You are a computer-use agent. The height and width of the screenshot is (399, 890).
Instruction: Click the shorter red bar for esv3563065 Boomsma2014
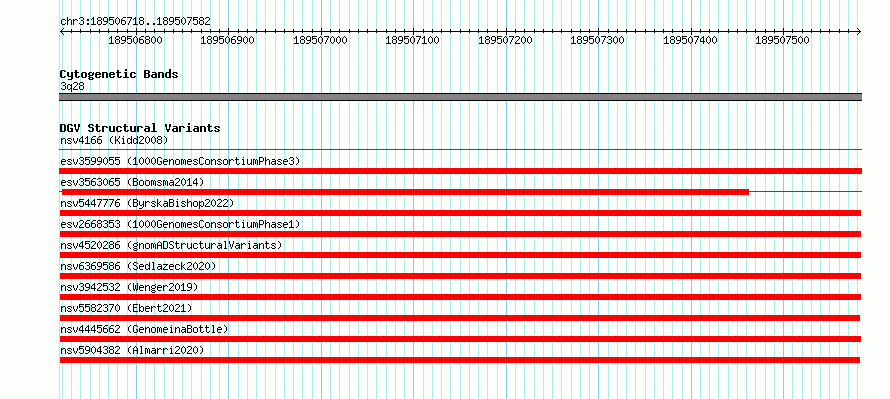click(405, 192)
